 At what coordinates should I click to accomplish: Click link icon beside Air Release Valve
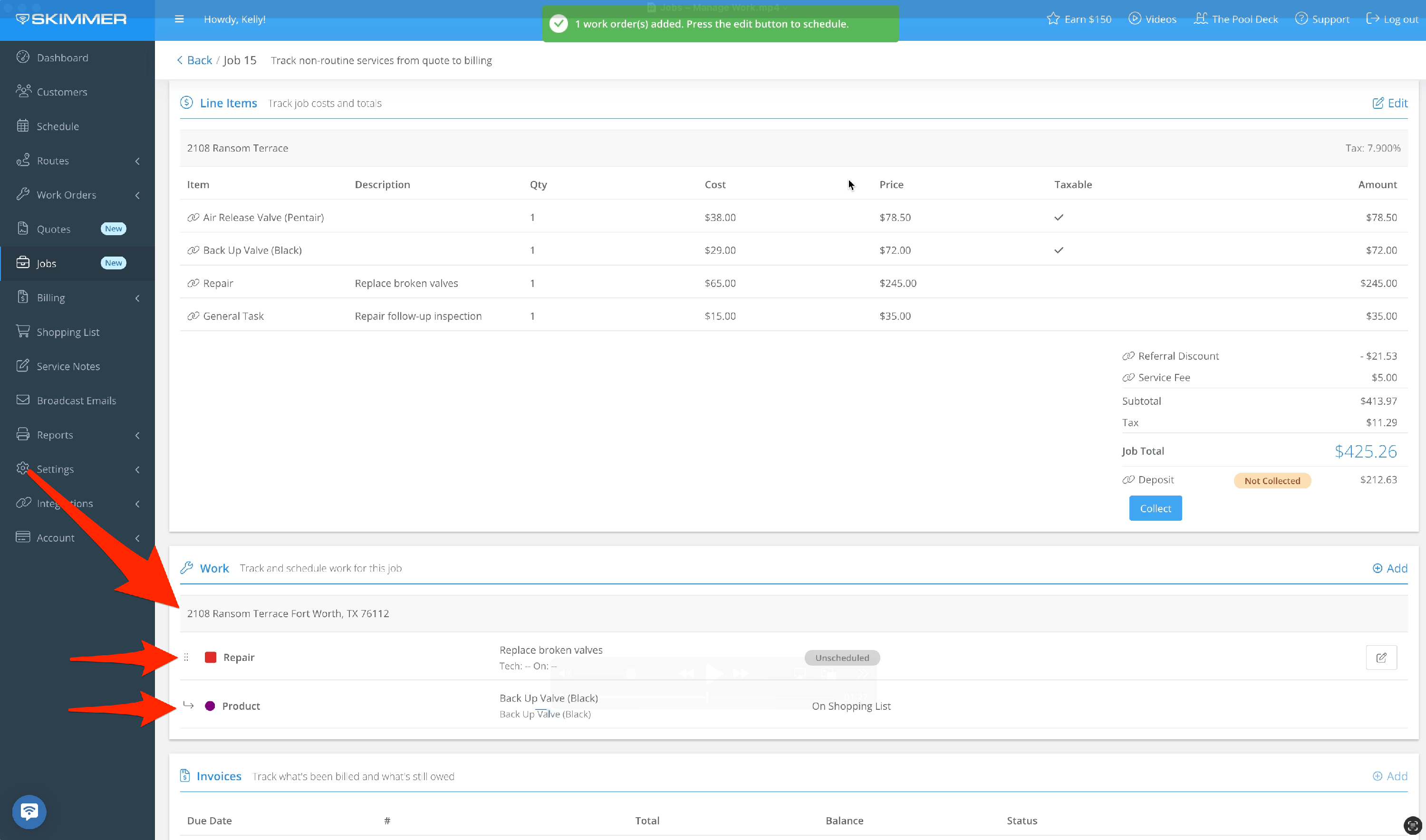(x=193, y=217)
